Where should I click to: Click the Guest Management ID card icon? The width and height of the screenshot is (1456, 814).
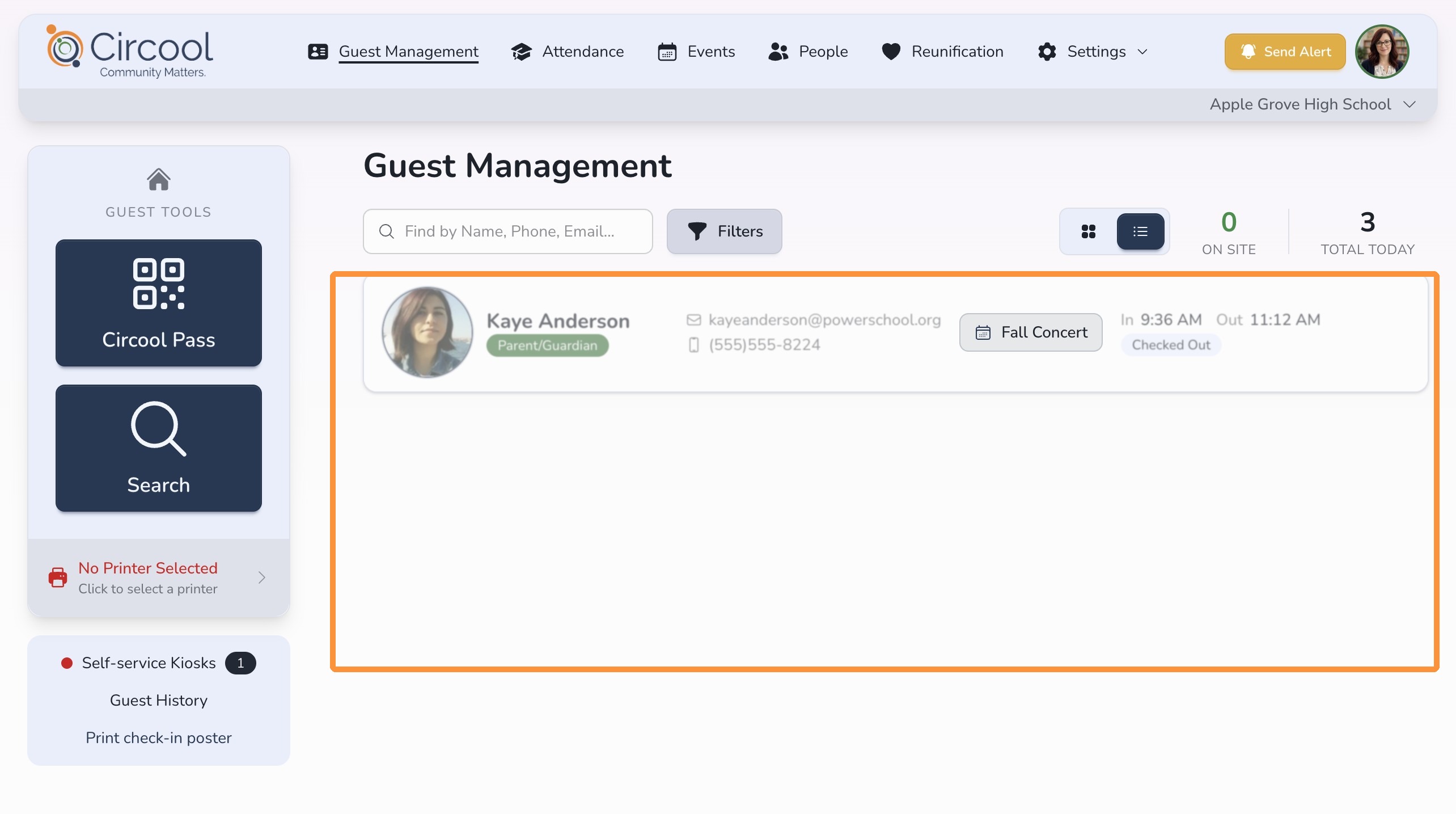click(x=318, y=52)
